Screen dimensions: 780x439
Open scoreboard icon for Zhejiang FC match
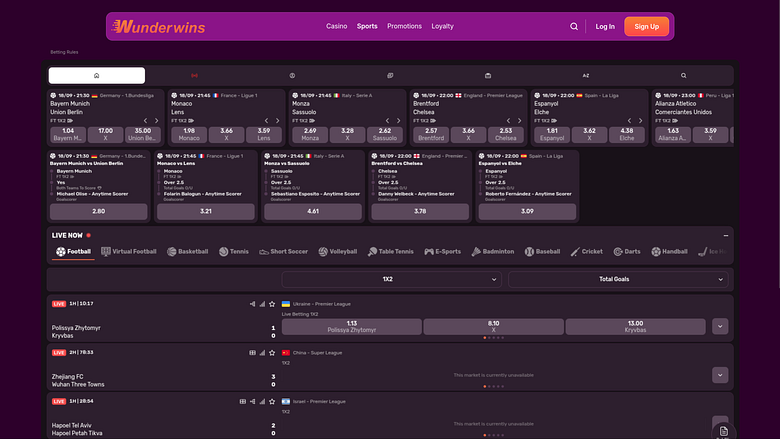(252, 352)
